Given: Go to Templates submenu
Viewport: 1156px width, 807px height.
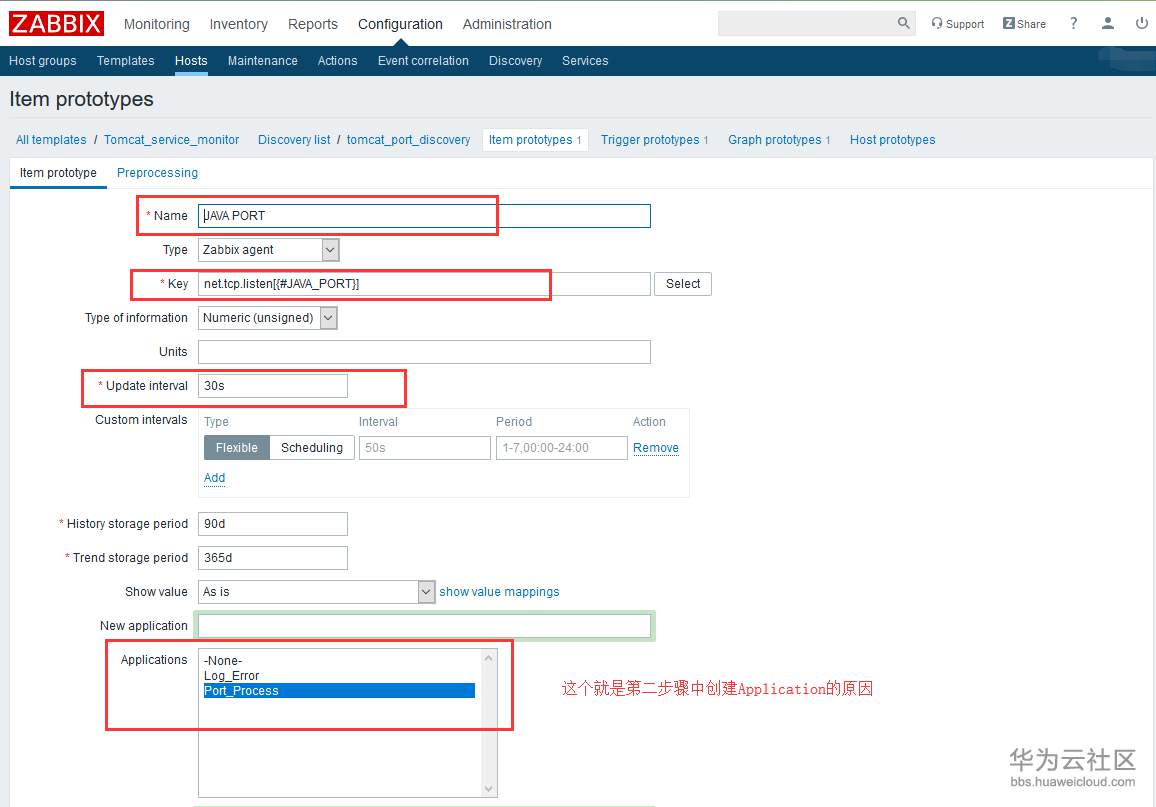Looking at the screenshot, I should (125, 60).
